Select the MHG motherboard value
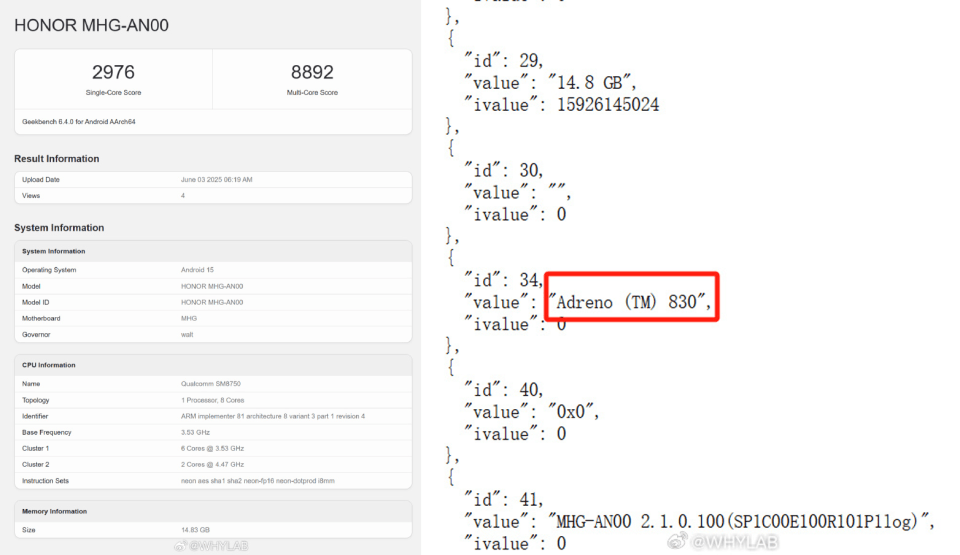This screenshot has width=960, height=555. click(189, 319)
